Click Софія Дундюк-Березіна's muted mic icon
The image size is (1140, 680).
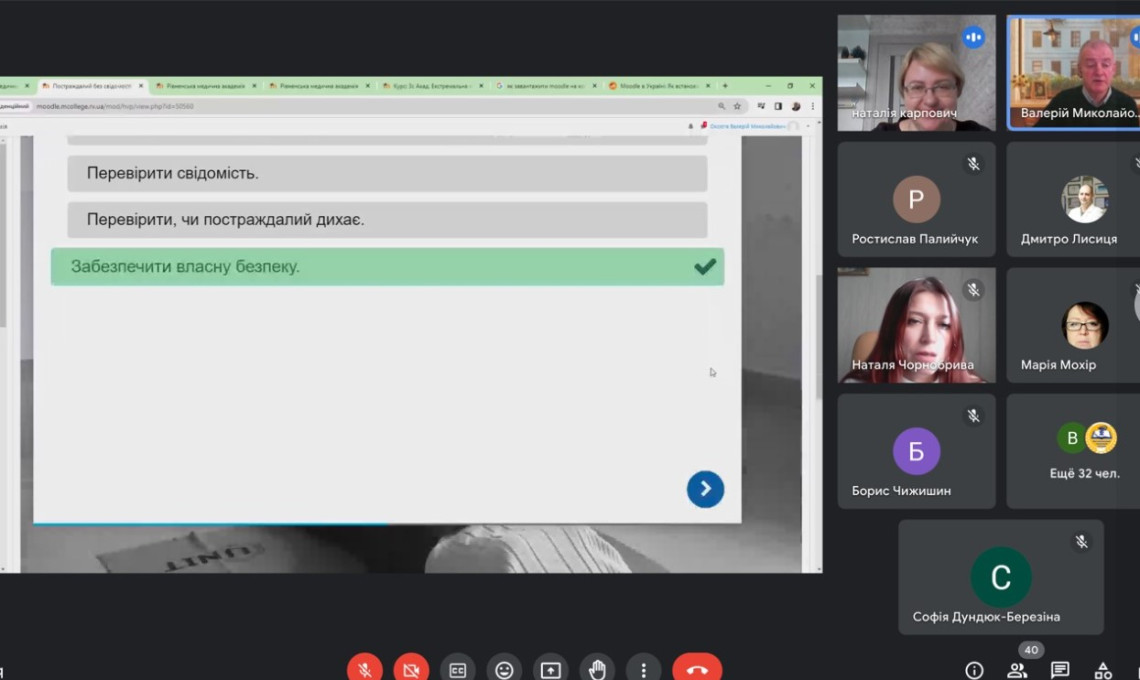1082,542
